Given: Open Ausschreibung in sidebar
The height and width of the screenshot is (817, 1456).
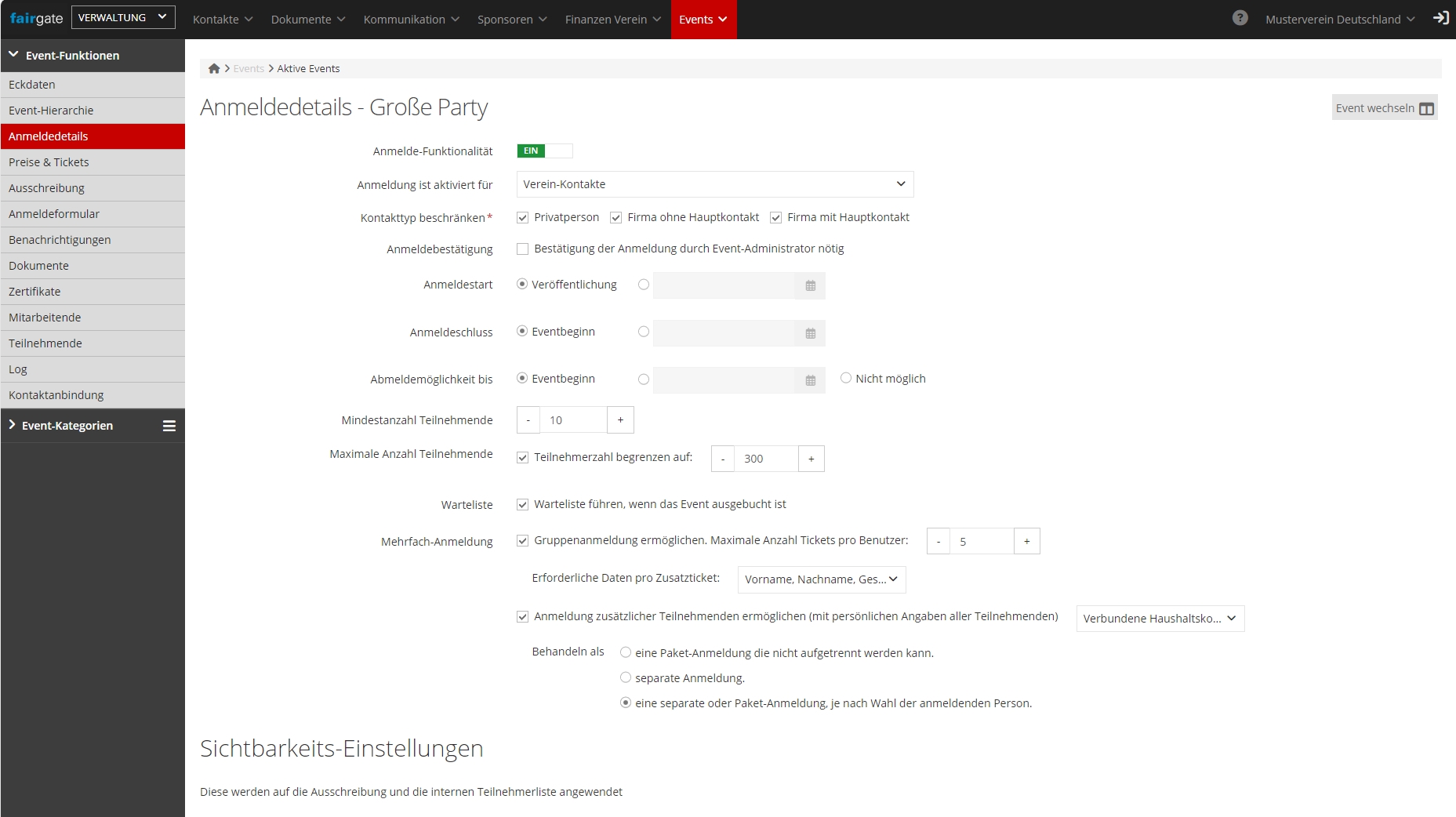Looking at the screenshot, I should coord(93,188).
